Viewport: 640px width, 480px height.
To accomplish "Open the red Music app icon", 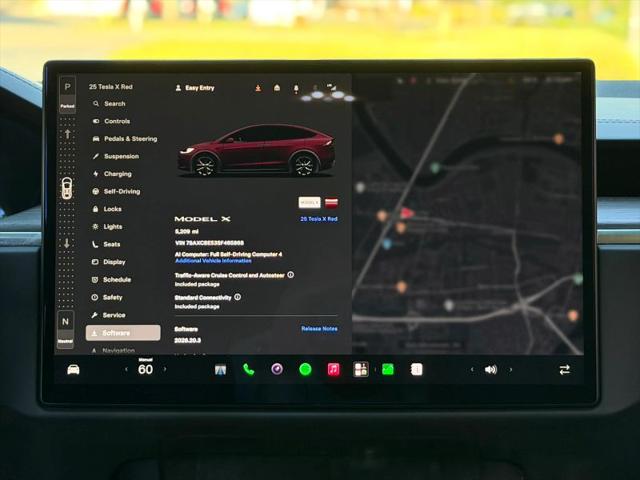I will click(x=333, y=370).
